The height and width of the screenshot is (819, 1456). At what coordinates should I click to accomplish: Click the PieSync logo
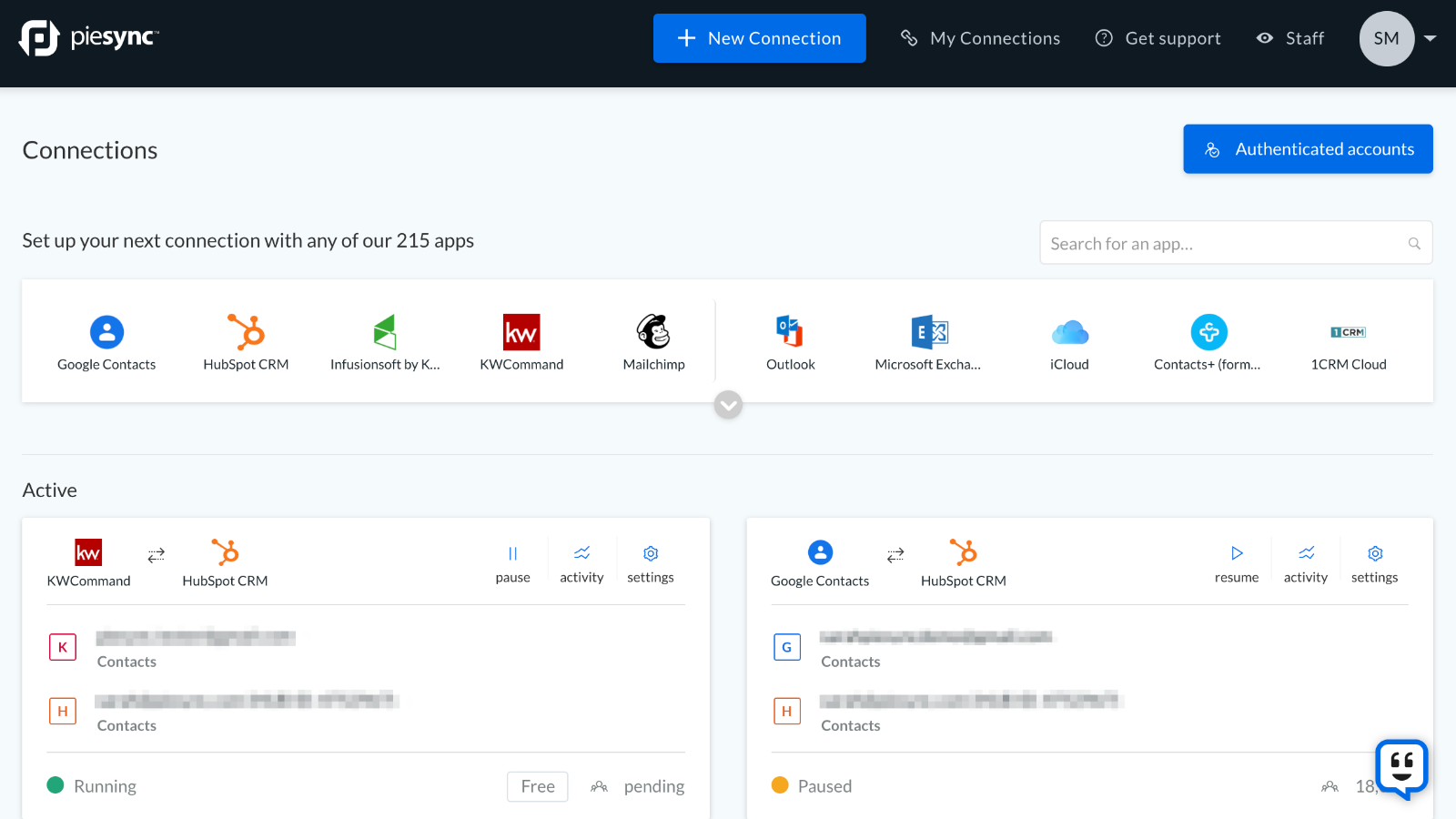[x=89, y=38]
